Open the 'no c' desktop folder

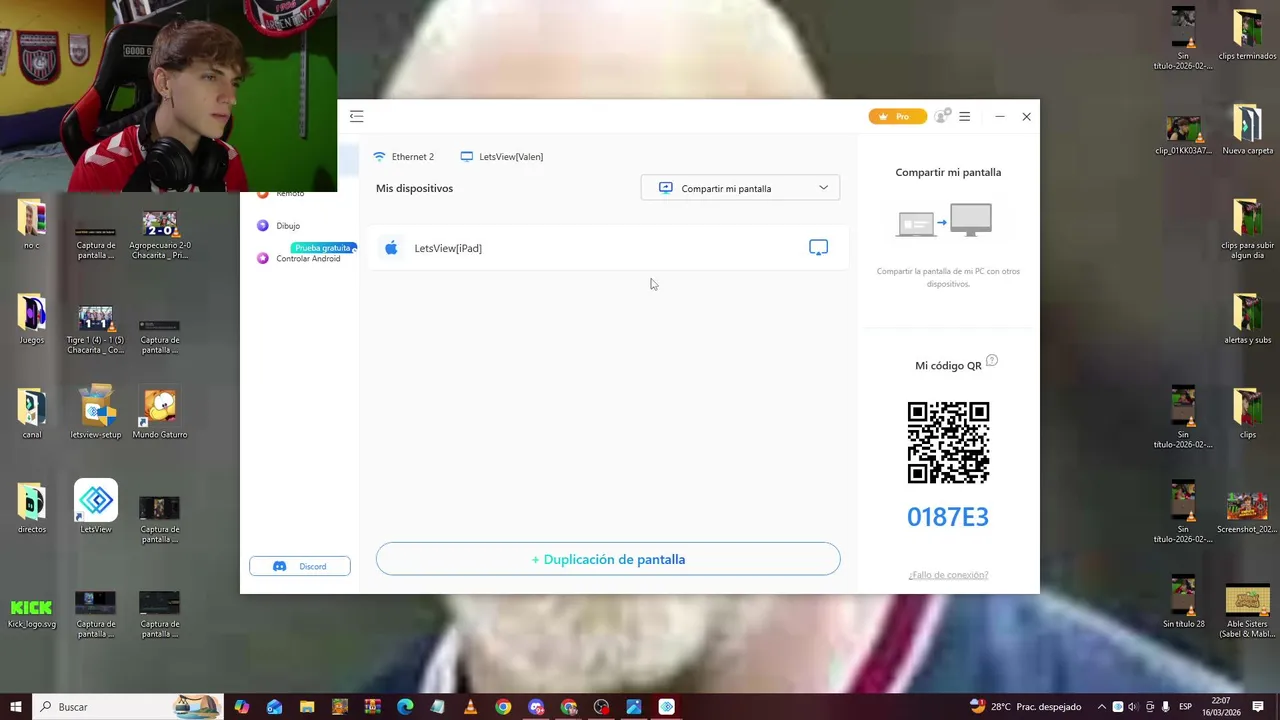click(x=32, y=224)
